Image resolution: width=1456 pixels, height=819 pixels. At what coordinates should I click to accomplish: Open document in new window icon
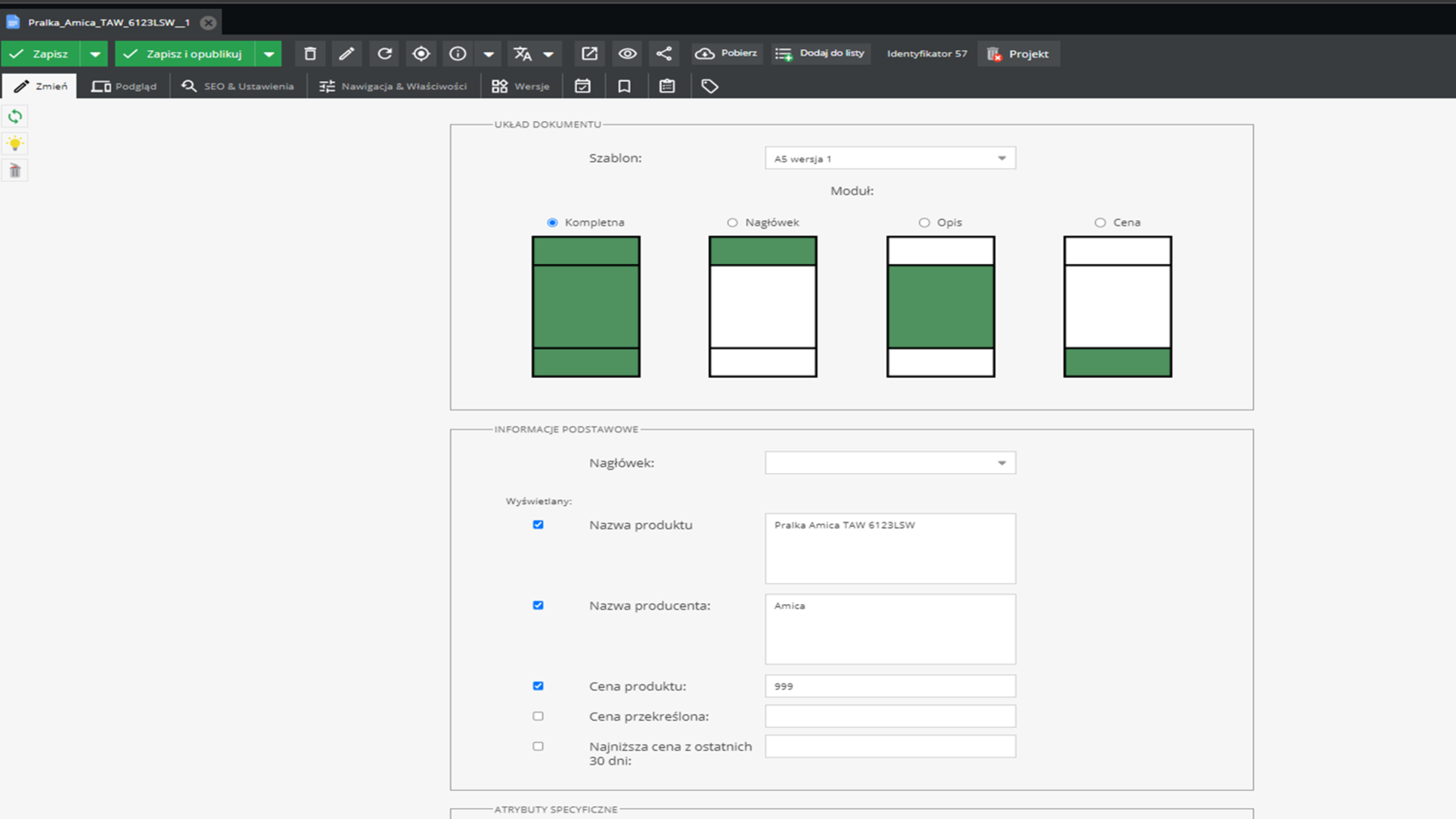pyautogui.click(x=590, y=54)
